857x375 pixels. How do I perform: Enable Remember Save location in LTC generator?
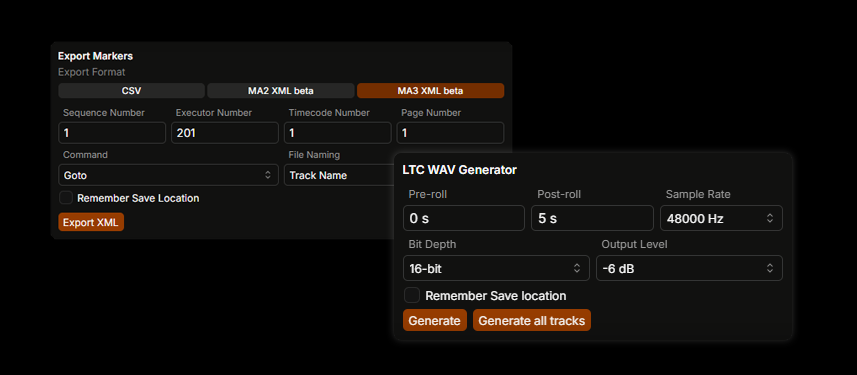coord(412,296)
